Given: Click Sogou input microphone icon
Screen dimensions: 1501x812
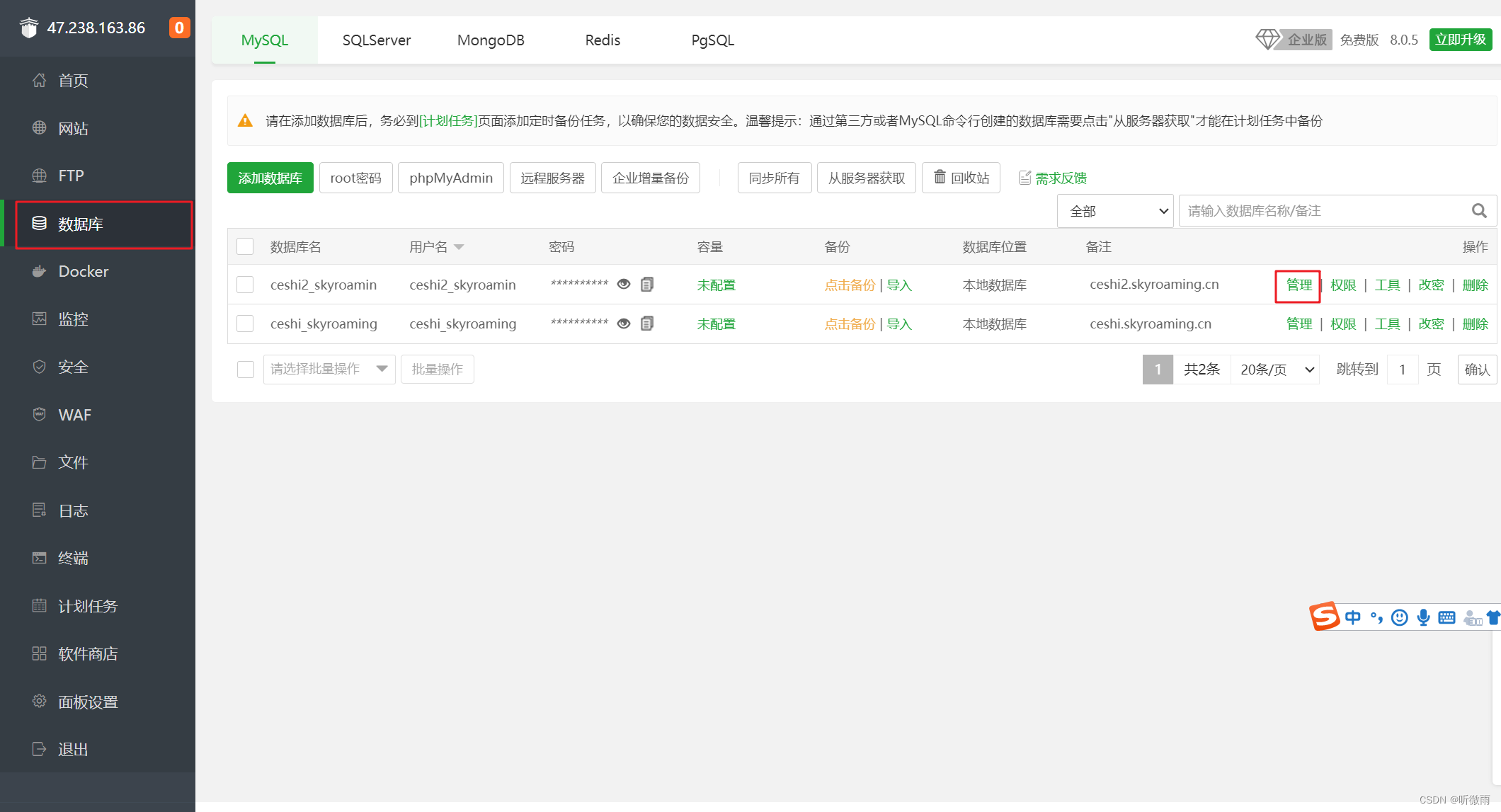Looking at the screenshot, I should coord(1423,618).
